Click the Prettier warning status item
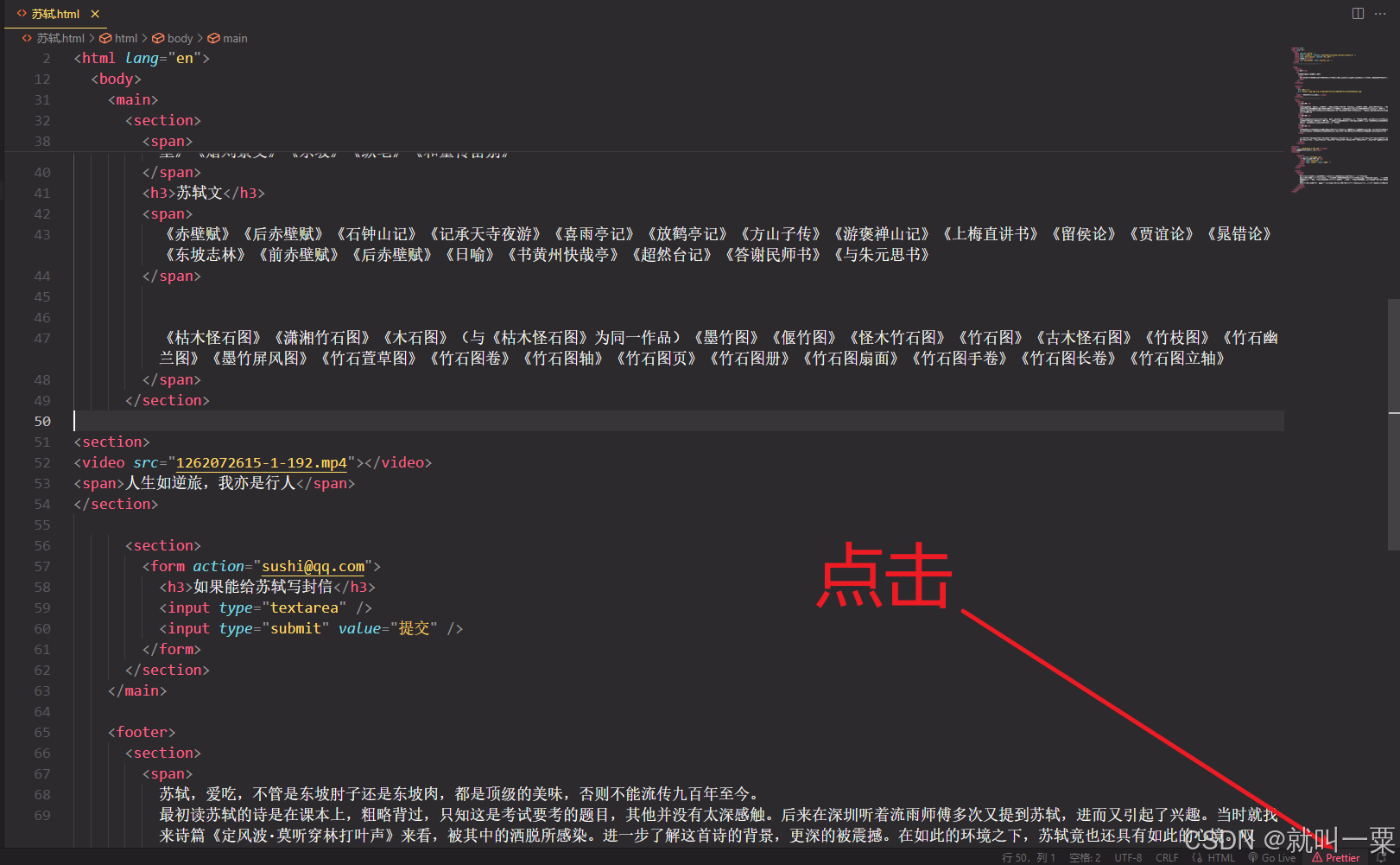The image size is (1400, 865). coord(1336,857)
